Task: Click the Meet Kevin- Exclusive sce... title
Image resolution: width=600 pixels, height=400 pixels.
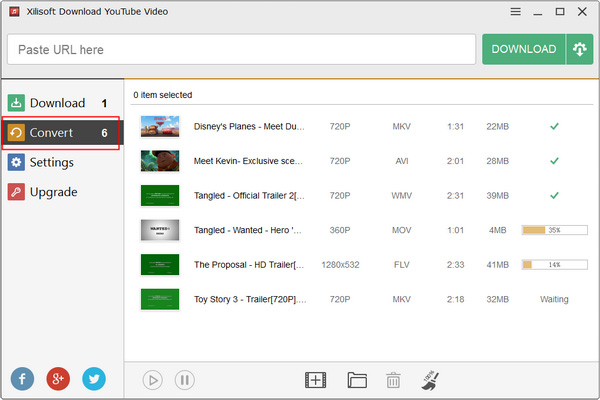Action: pos(248,161)
